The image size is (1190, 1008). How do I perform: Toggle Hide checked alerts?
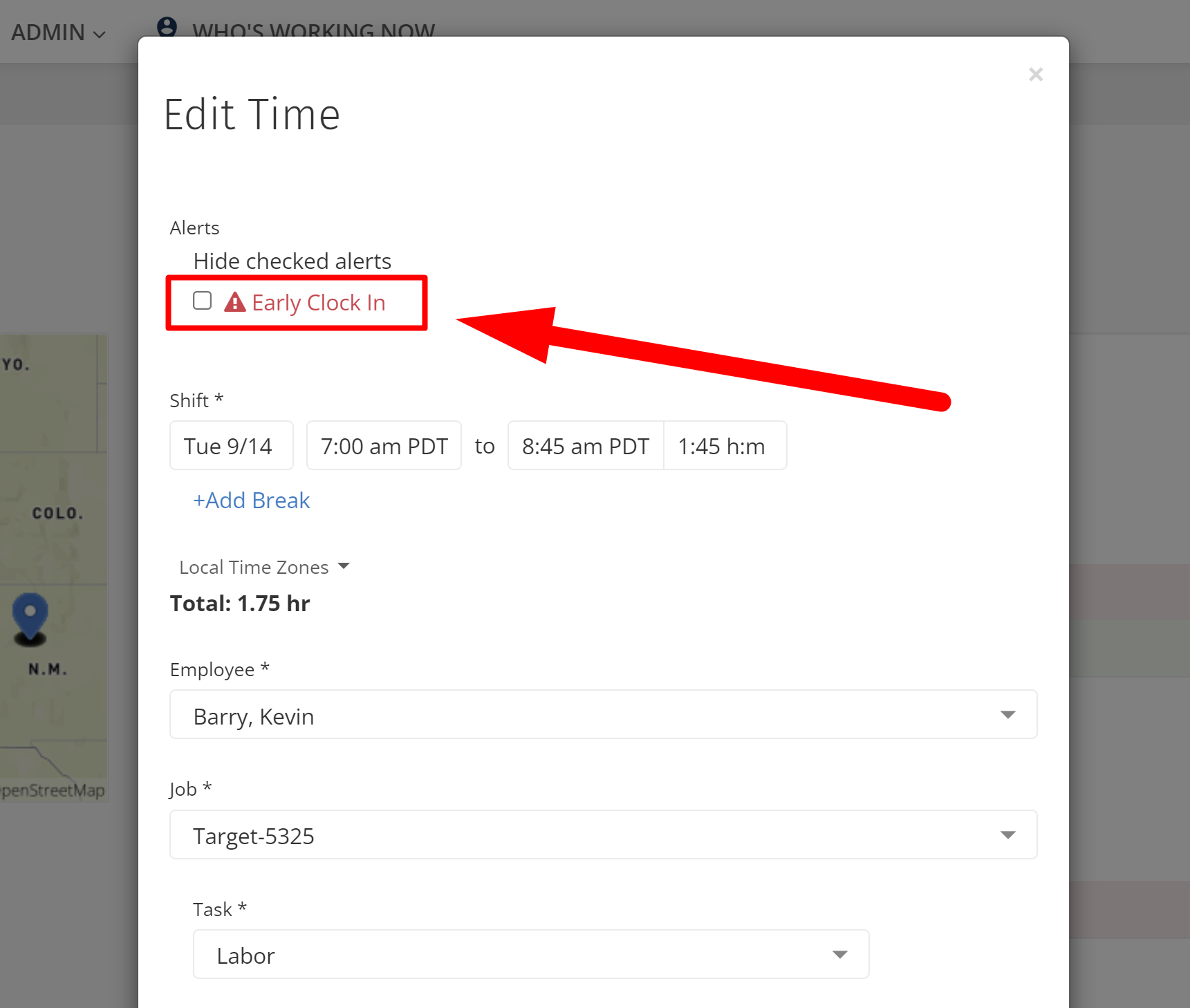point(292,261)
